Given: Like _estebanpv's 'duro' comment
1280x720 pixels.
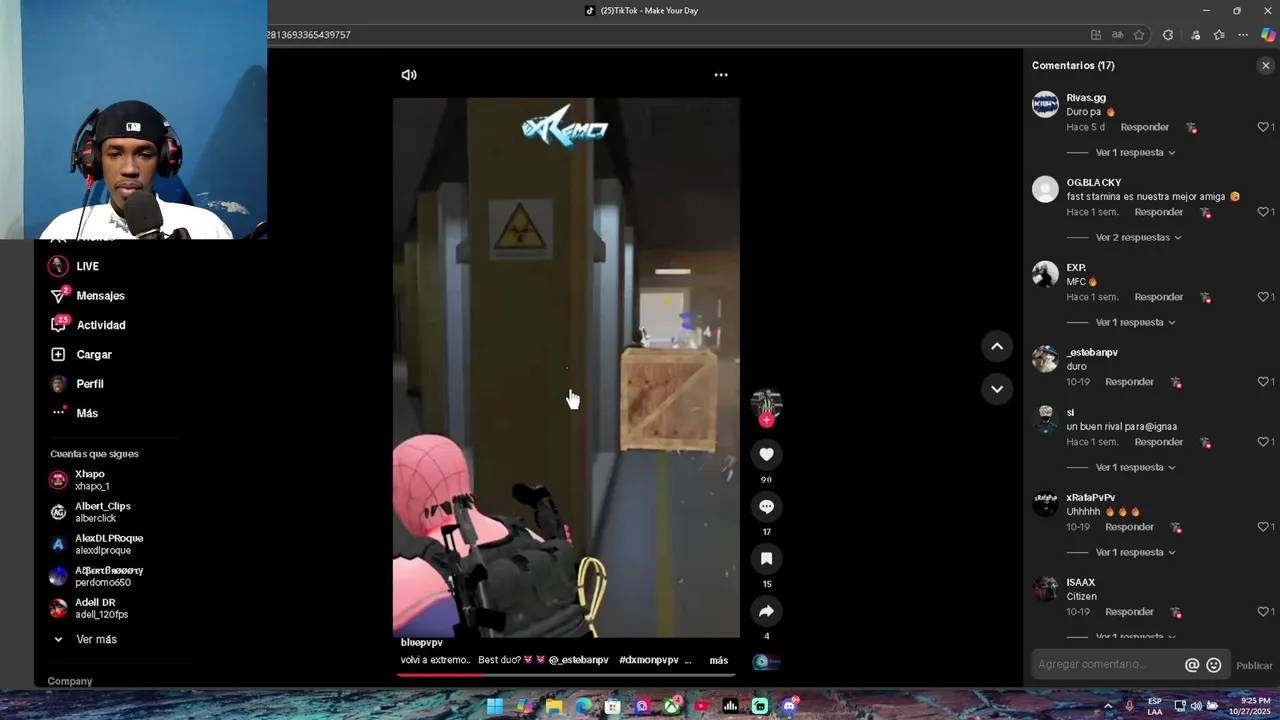Looking at the screenshot, I should (x=1263, y=382).
